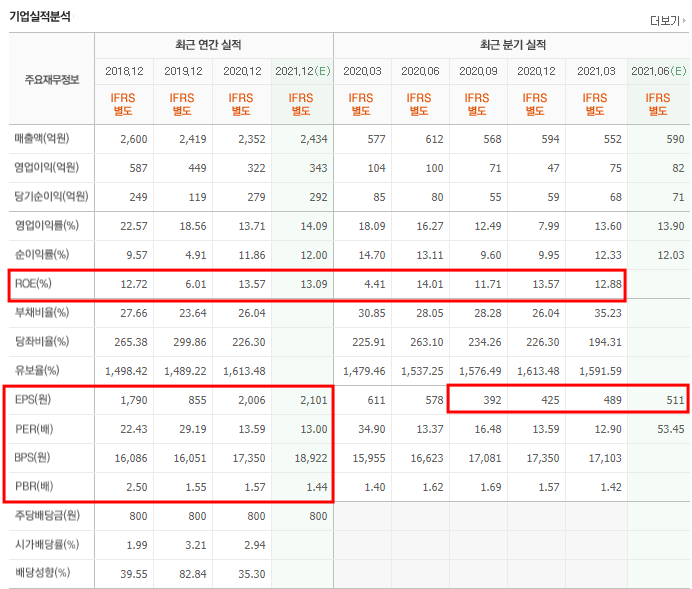Image resolution: width=692 pixels, height=589 pixels.
Task: Click the 7.99 quarterly operating margin
Action: tap(549, 226)
